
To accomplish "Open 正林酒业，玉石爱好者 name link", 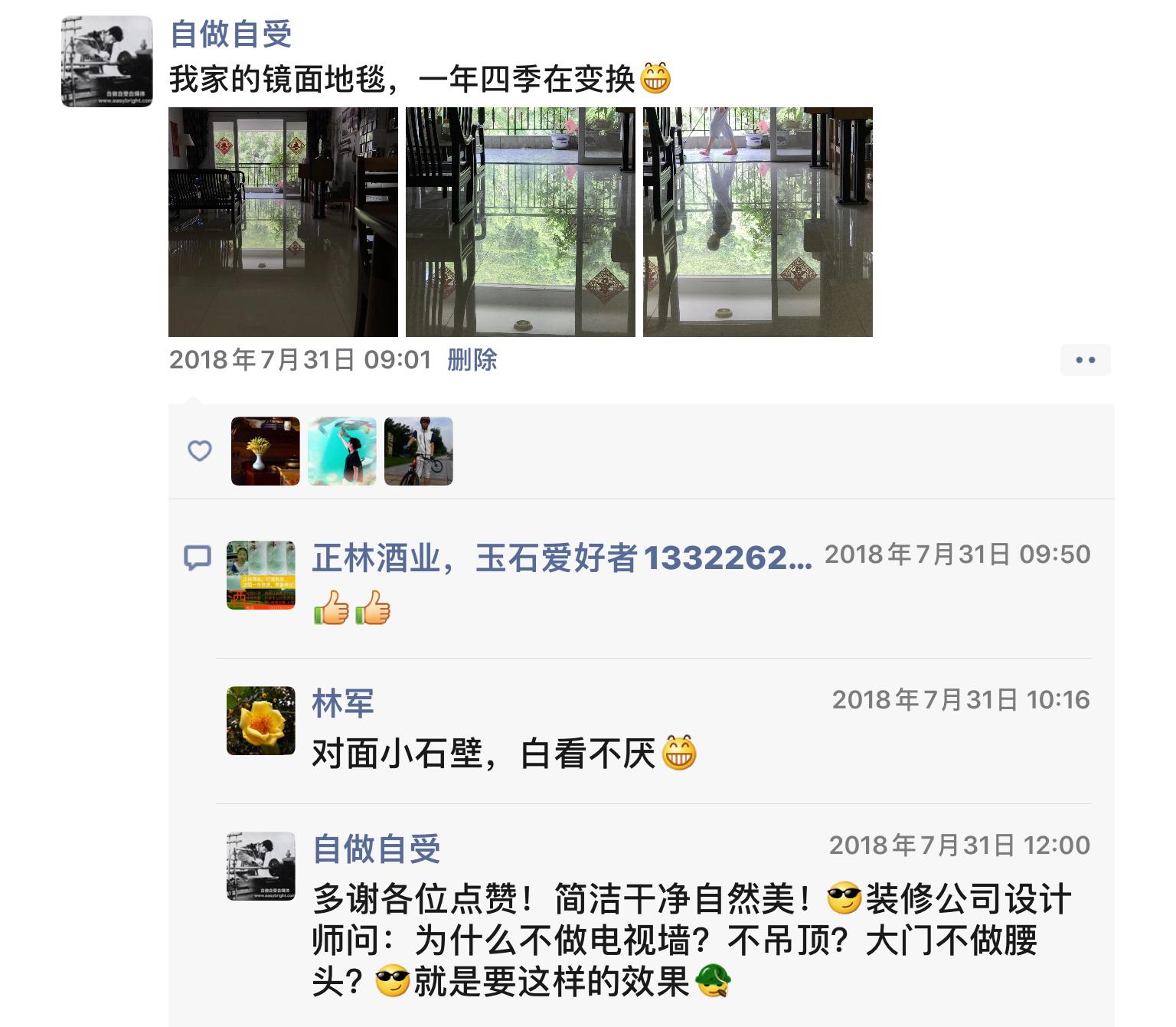I will pos(562,558).
